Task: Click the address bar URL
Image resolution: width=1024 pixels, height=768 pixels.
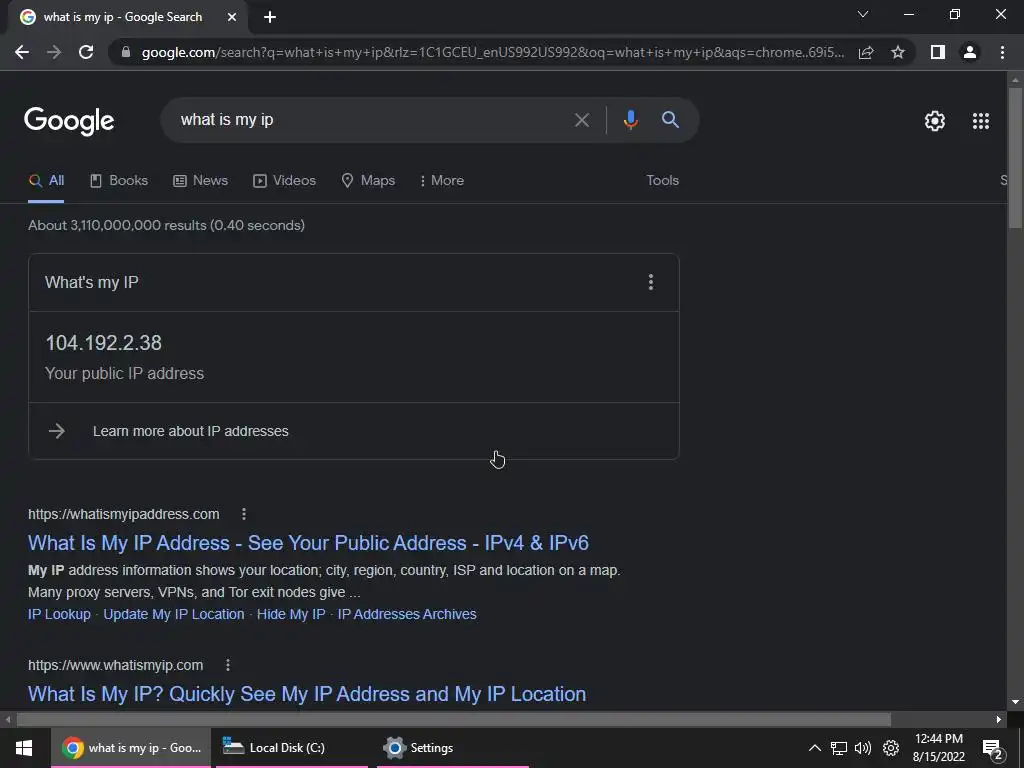Action: pos(493,52)
